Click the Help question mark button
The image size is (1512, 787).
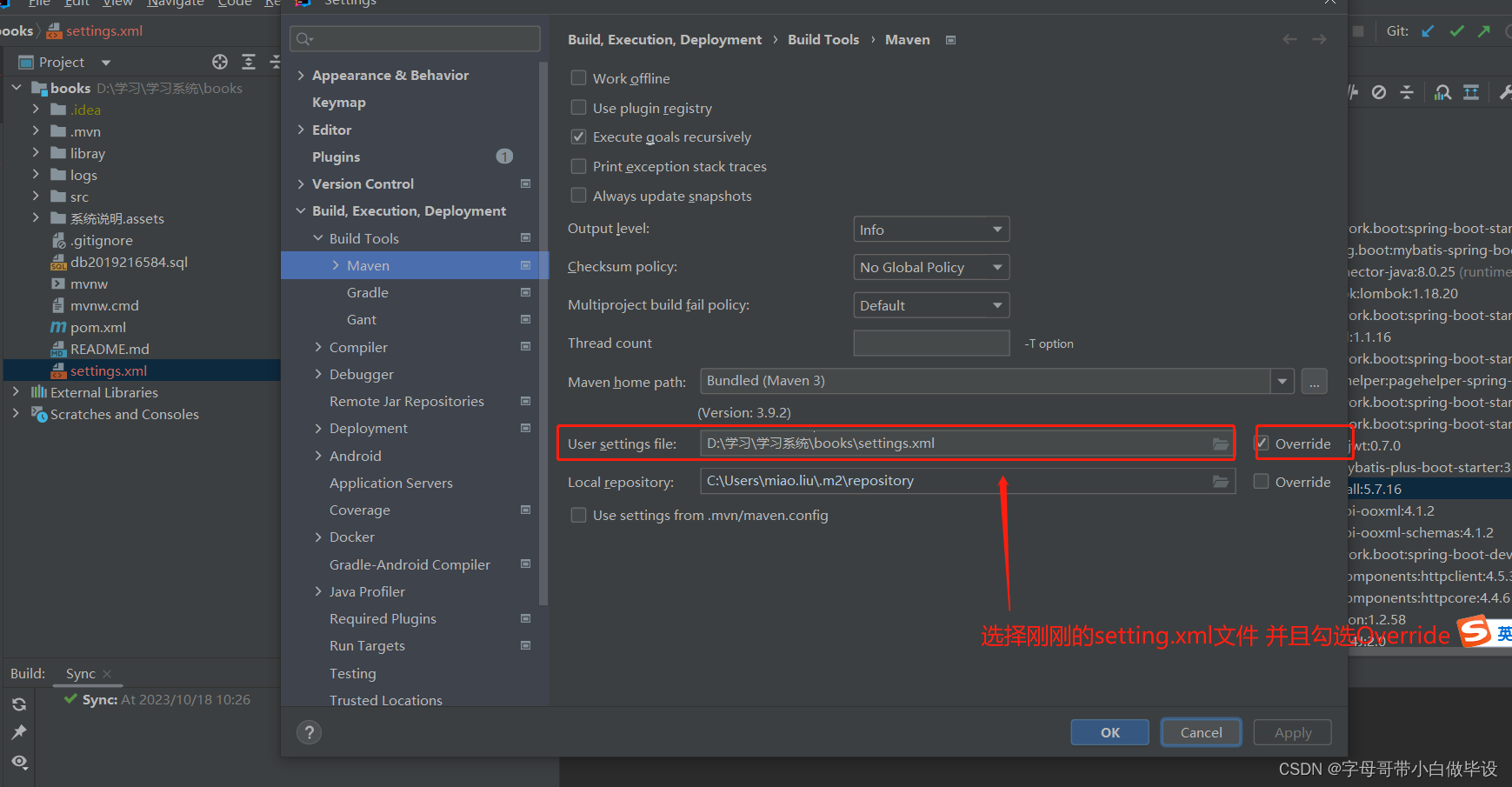click(309, 732)
